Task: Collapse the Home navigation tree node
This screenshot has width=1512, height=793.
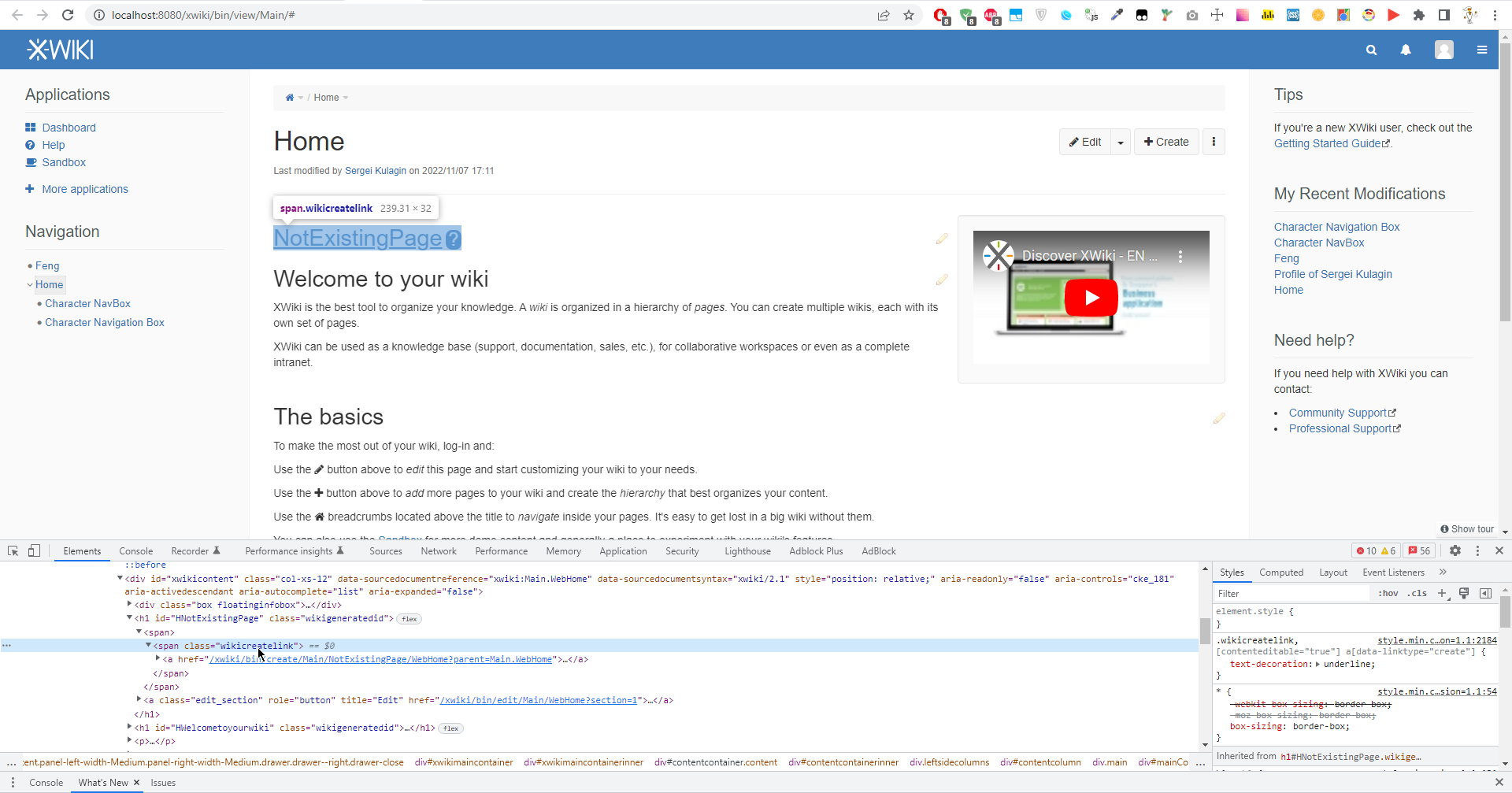Action: pos(30,285)
